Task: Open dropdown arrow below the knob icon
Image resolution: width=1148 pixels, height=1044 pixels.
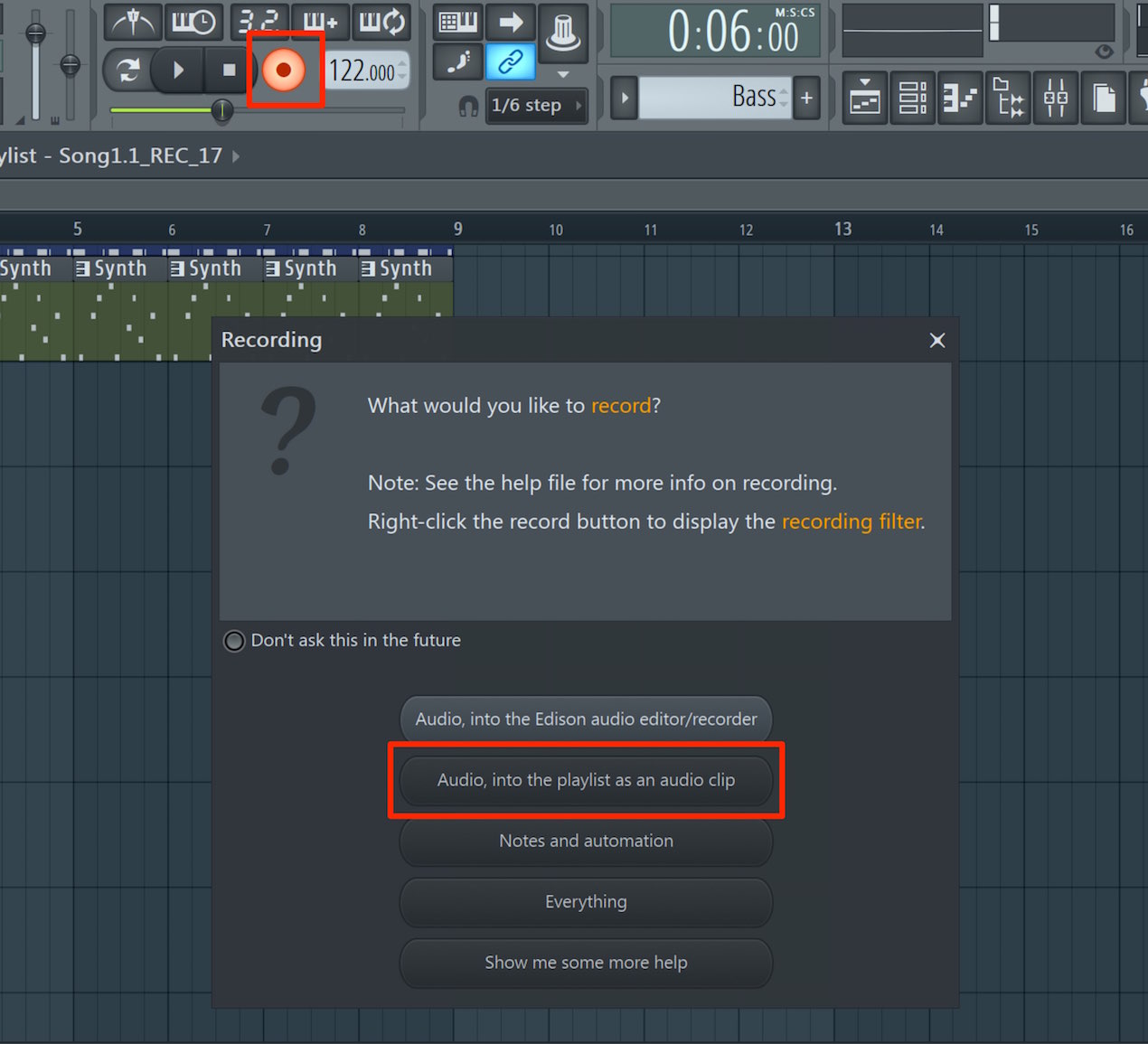Action: click(563, 74)
